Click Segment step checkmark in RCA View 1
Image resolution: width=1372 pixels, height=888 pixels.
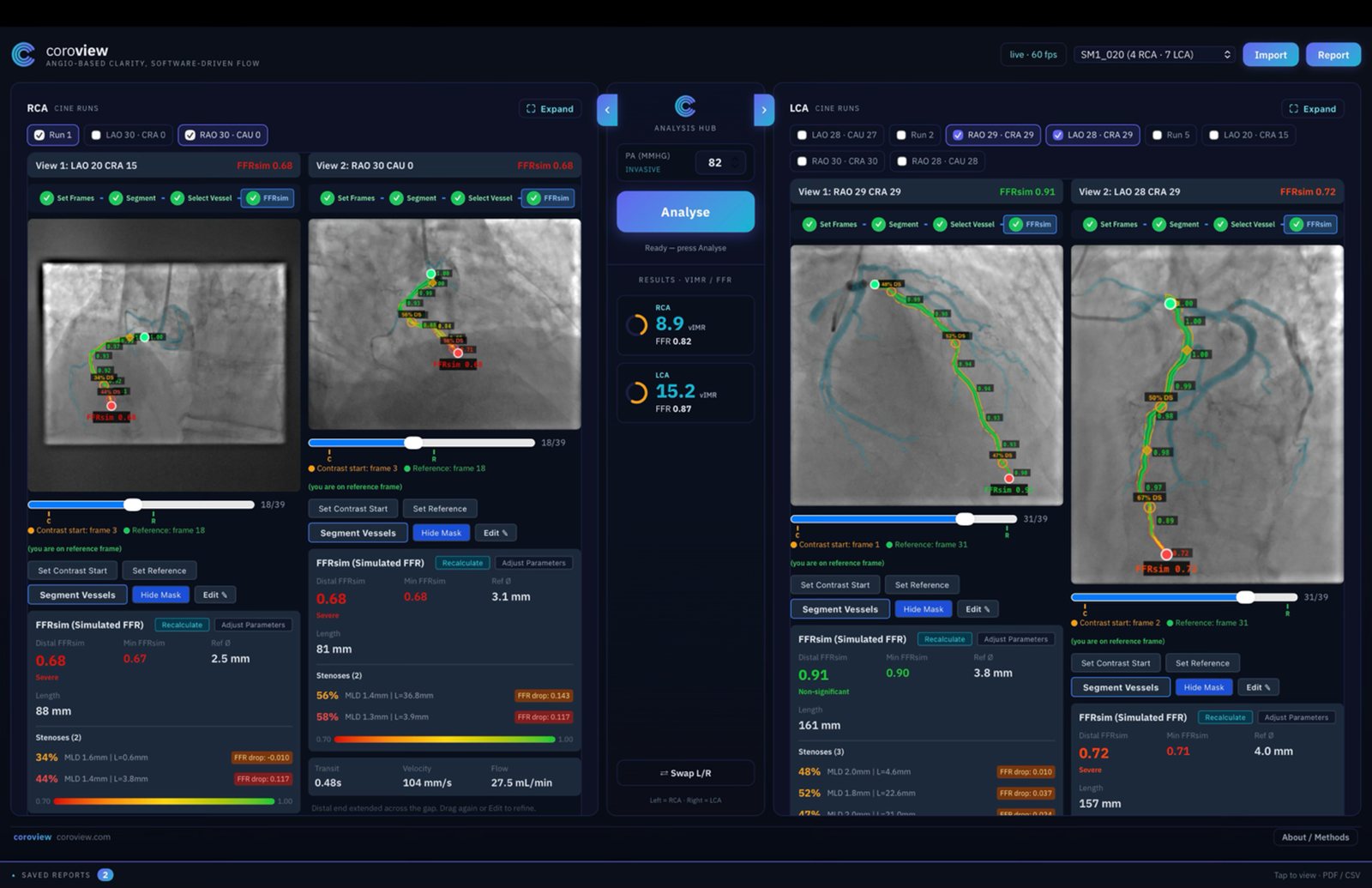tap(116, 198)
